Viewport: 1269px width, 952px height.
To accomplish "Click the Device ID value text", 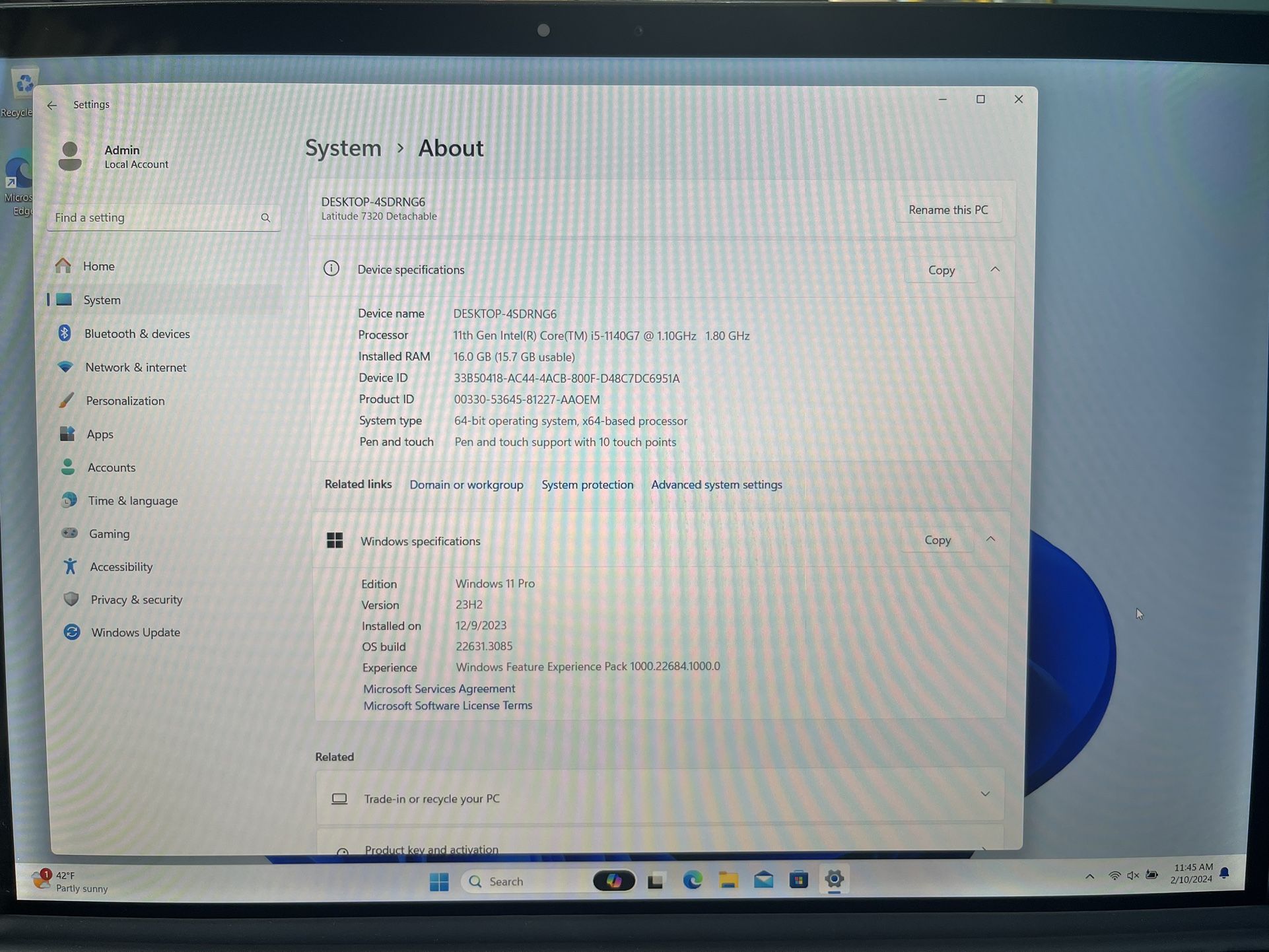I will coord(566,378).
